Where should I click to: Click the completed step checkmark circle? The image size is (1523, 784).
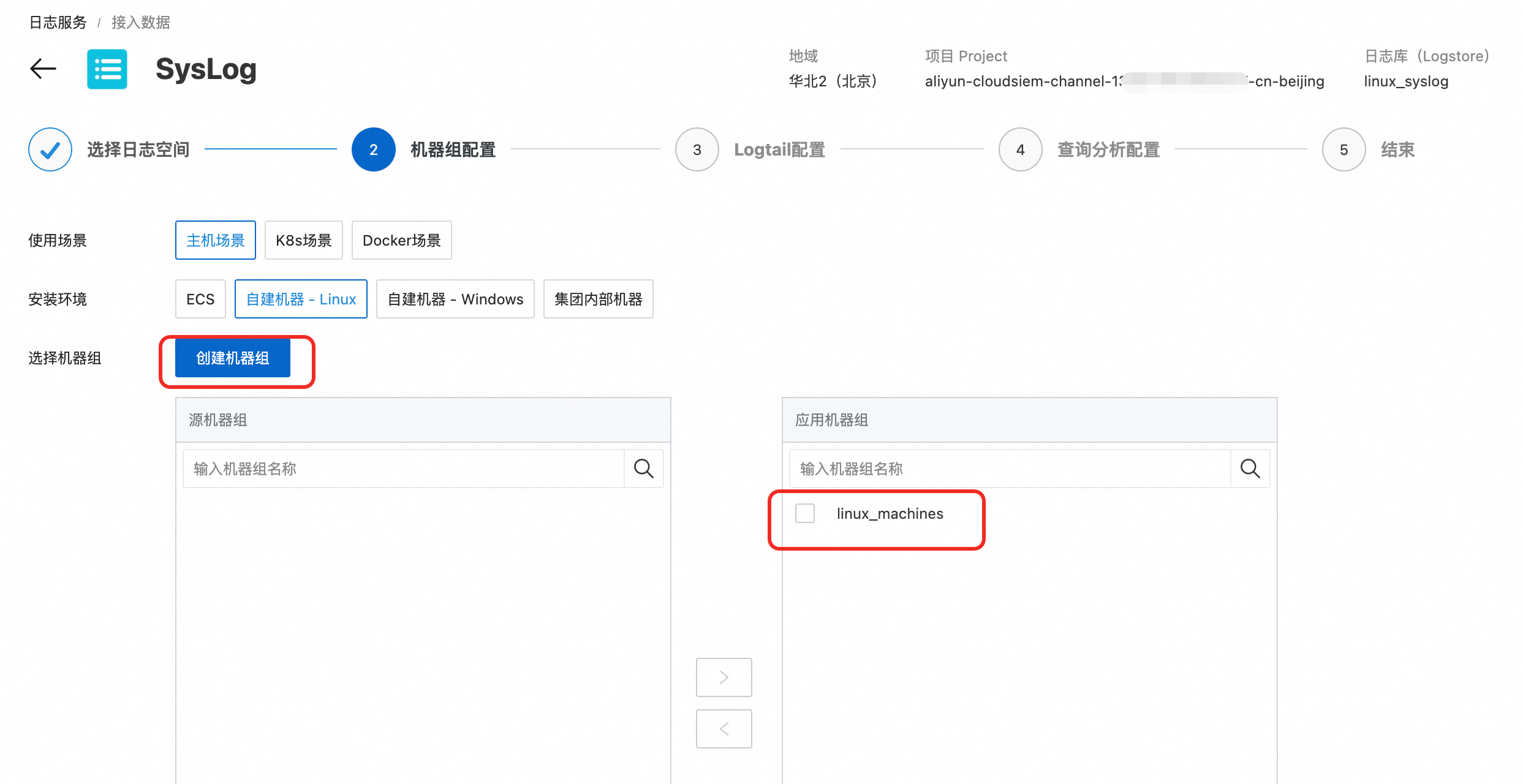click(50, 149)
